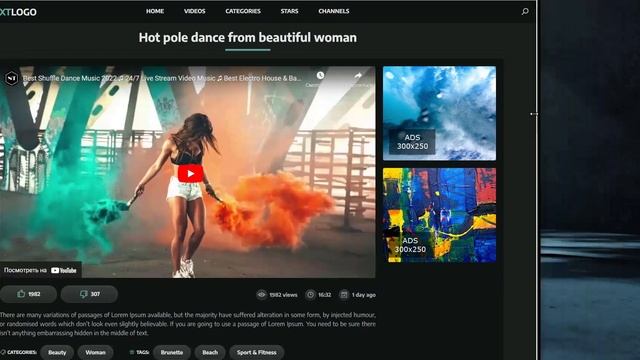640x360 pixels.
Task: Click the TAGS label icon
Action: pos(131,352)
